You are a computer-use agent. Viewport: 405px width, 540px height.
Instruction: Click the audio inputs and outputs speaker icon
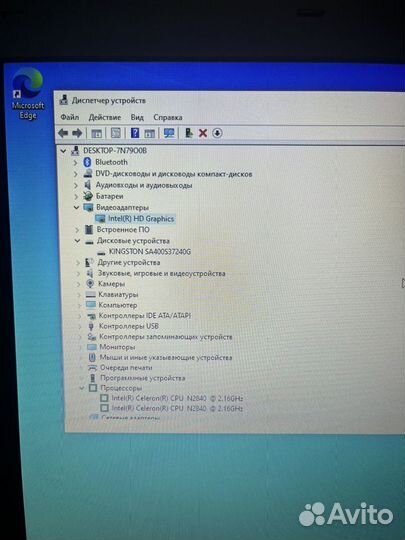coord(88,185)
